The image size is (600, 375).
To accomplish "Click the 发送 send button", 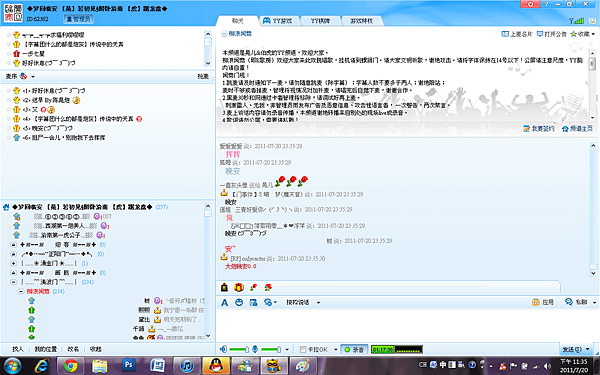I will coord(572,349).
